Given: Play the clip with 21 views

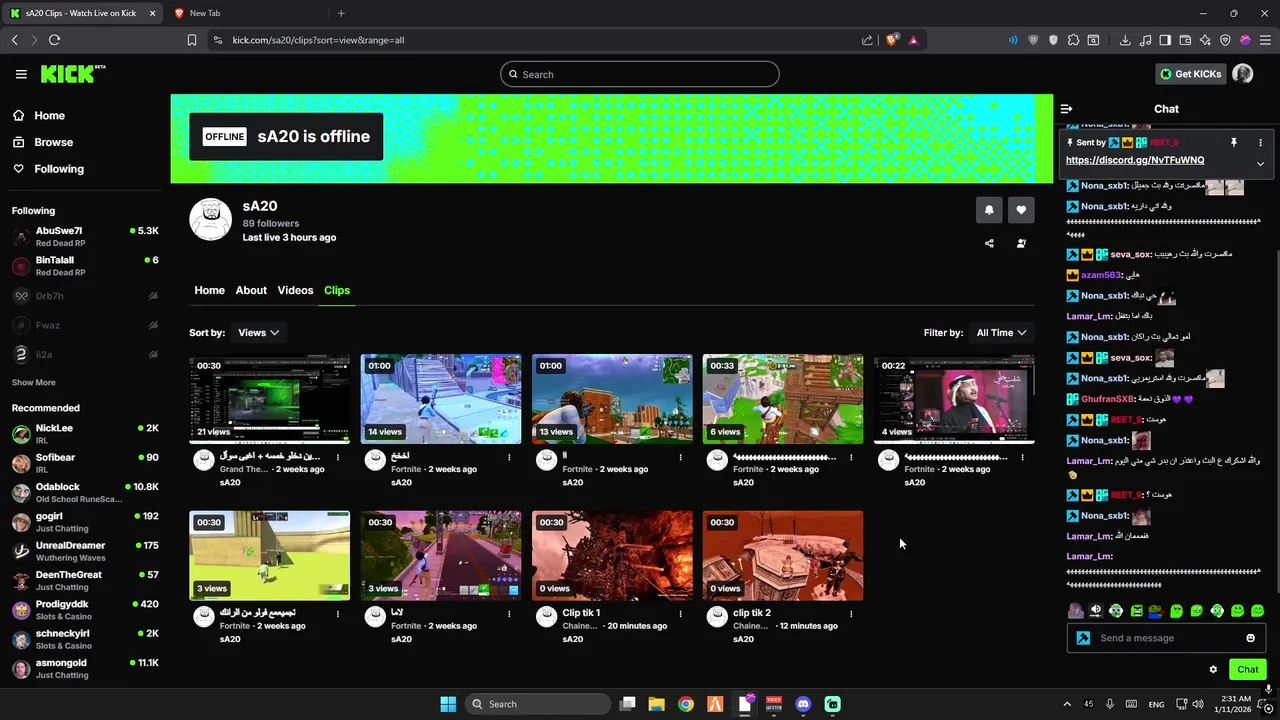Looking at the screenshot, I should 270,399.
